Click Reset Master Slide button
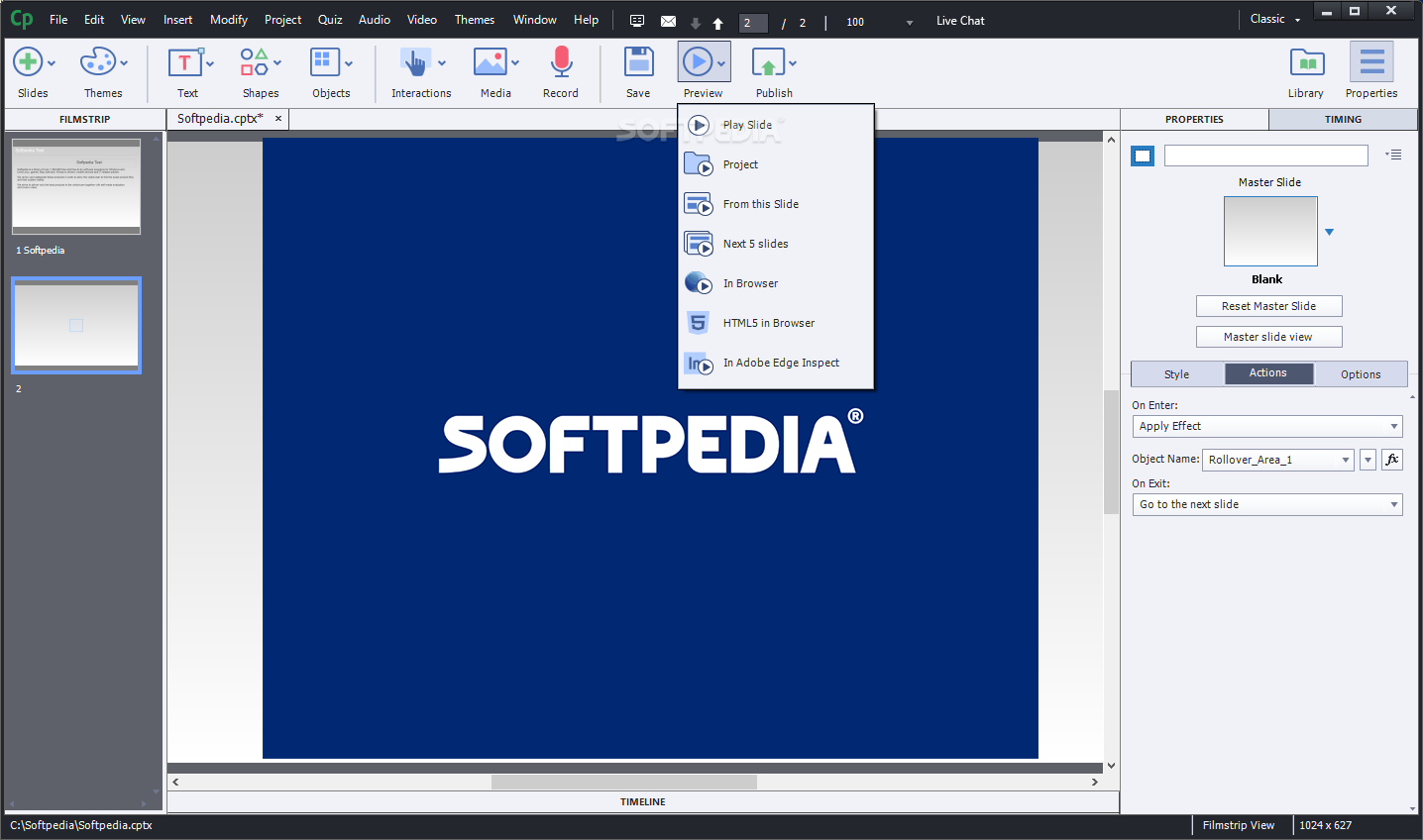The height and width of the screenshot is (840, 1423). click(1268, 306)
